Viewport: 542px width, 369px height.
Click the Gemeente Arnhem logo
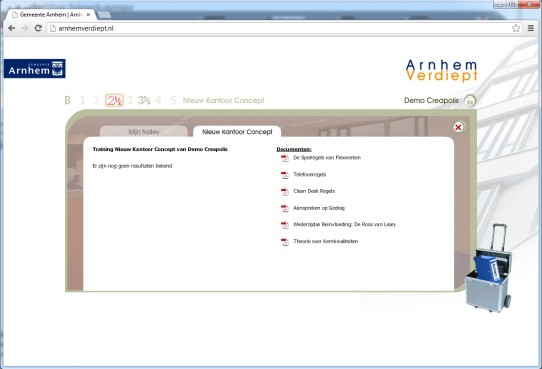pyautogui.click(x=35, y=68)
